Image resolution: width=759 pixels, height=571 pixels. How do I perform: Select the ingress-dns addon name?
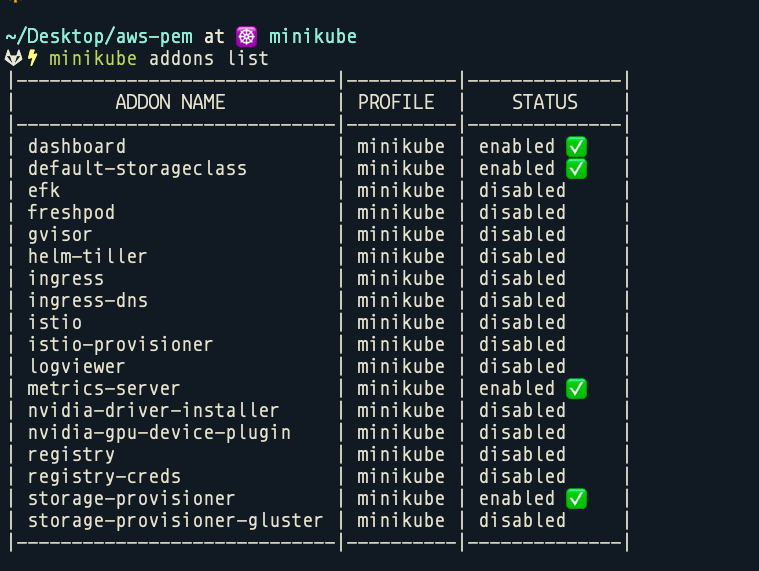(88, 301)
